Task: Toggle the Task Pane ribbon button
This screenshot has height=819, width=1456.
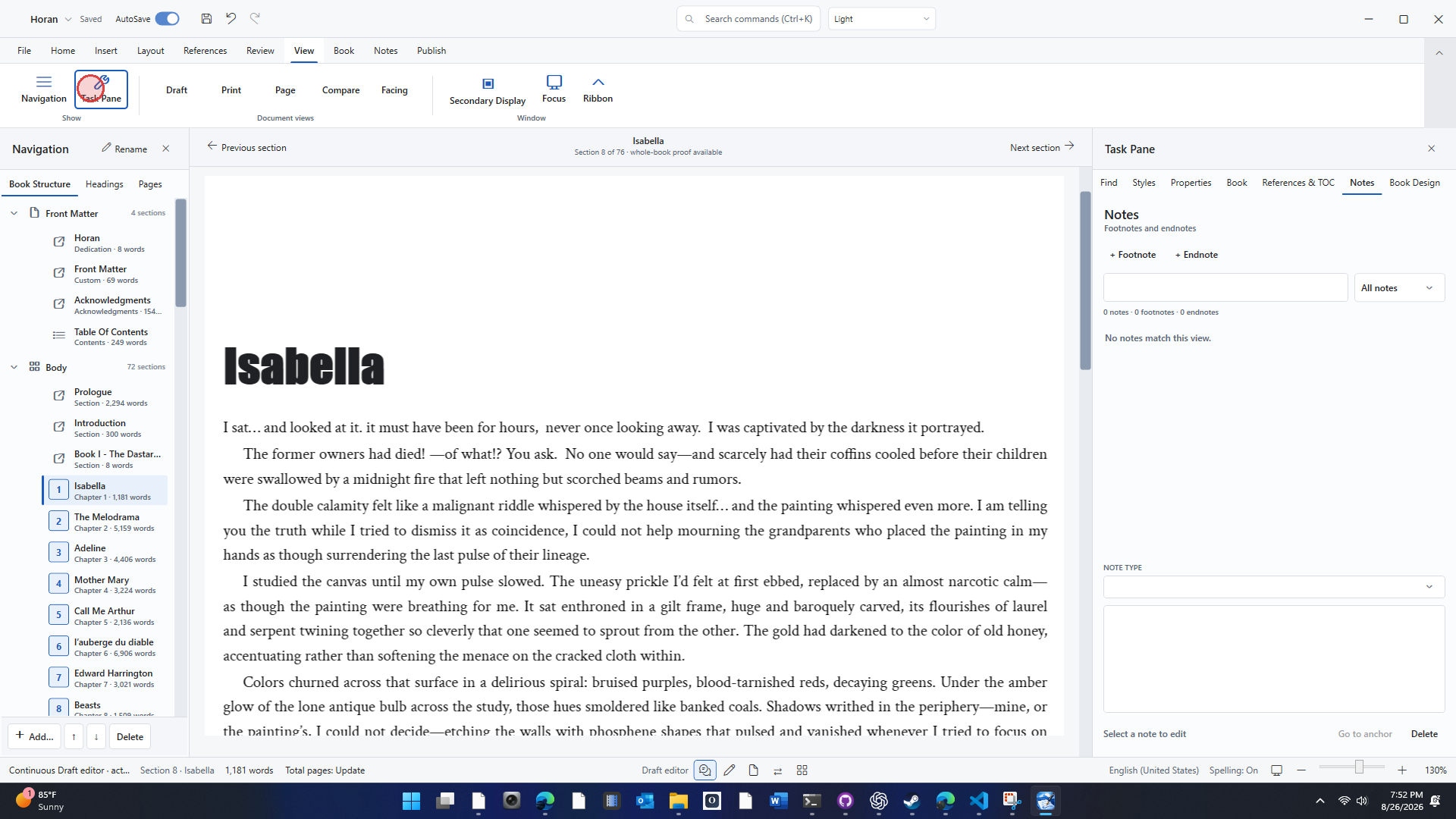Action: (101, 89)
